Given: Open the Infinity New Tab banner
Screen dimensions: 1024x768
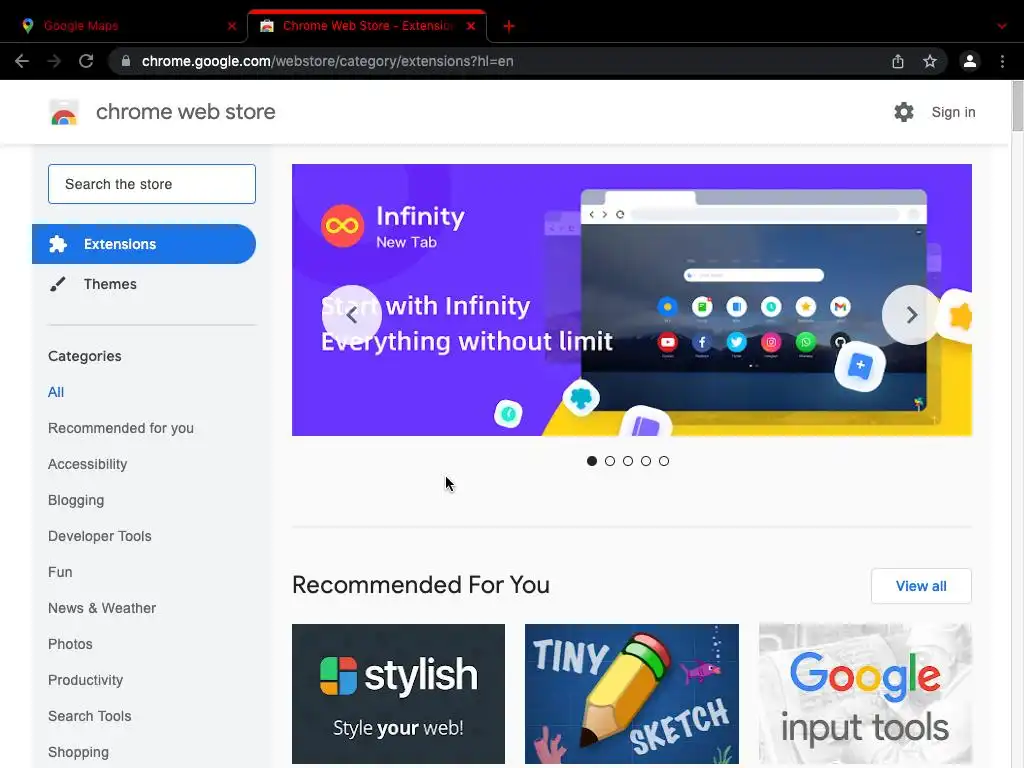Looking at the screenshot, I should point(632,300).
